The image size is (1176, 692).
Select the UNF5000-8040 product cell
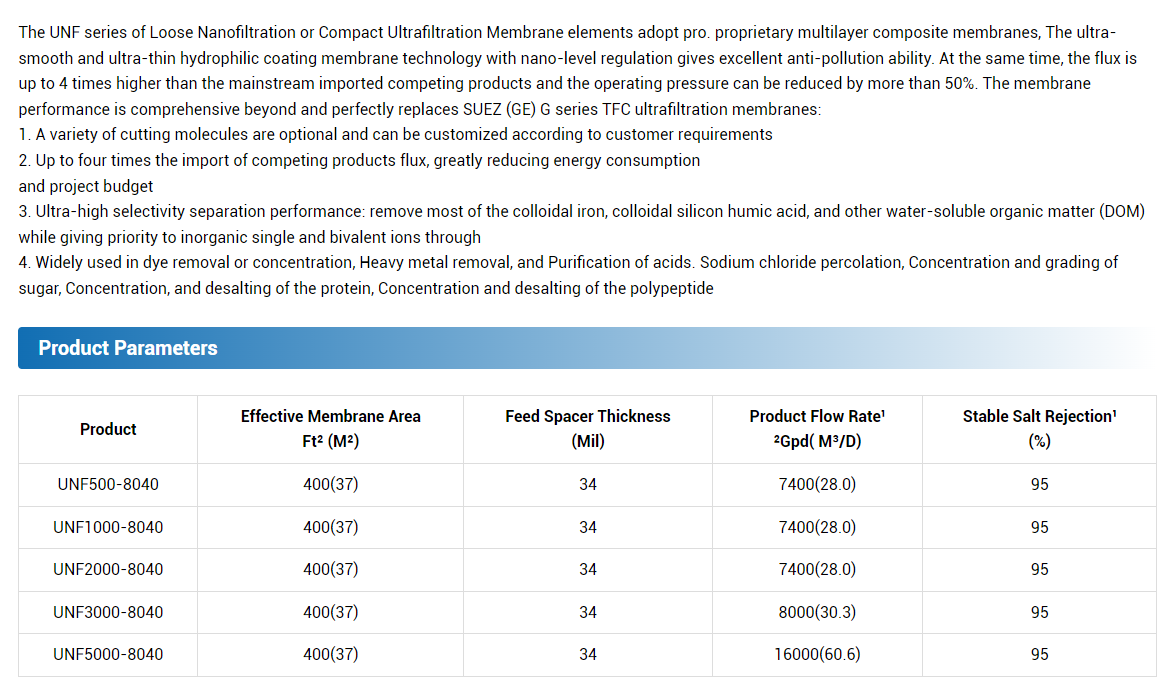click(108, 655)
